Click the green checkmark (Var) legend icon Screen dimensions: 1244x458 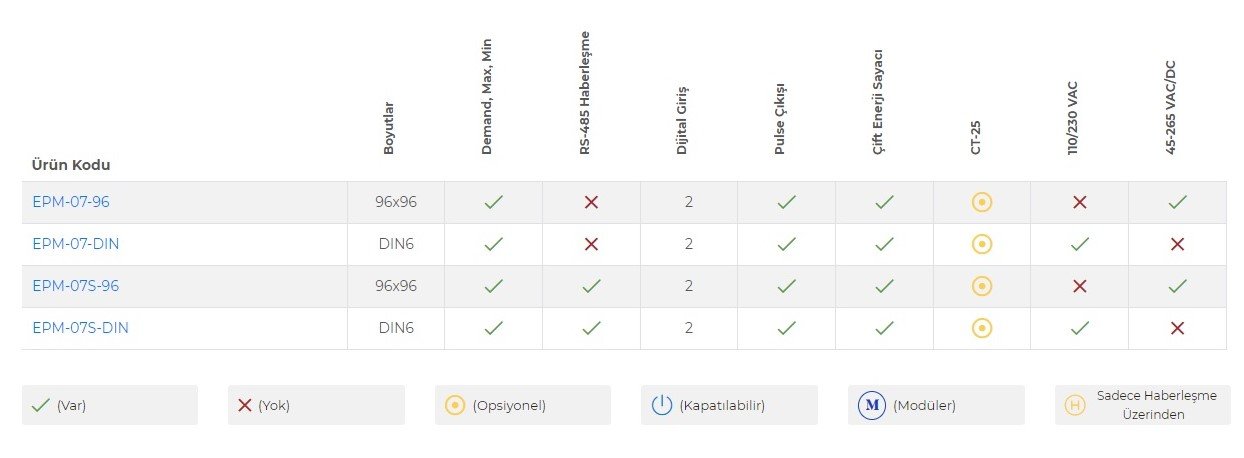[x=41, y=405]
